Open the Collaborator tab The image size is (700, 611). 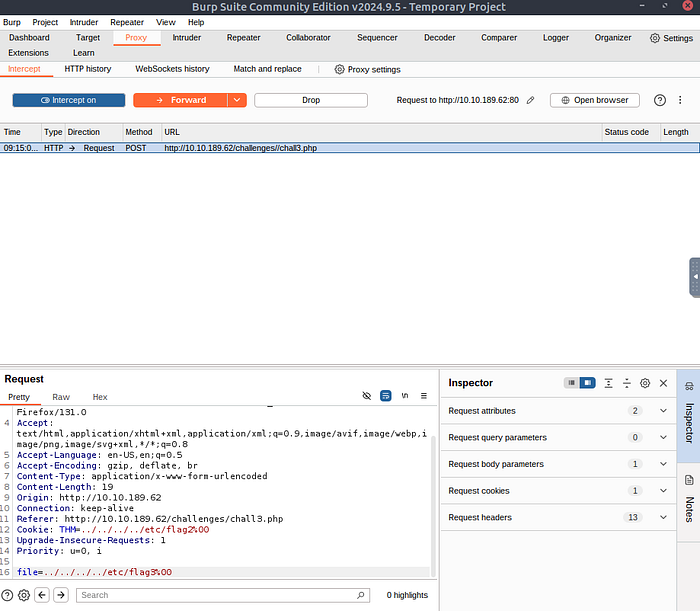tap(308, 38)
